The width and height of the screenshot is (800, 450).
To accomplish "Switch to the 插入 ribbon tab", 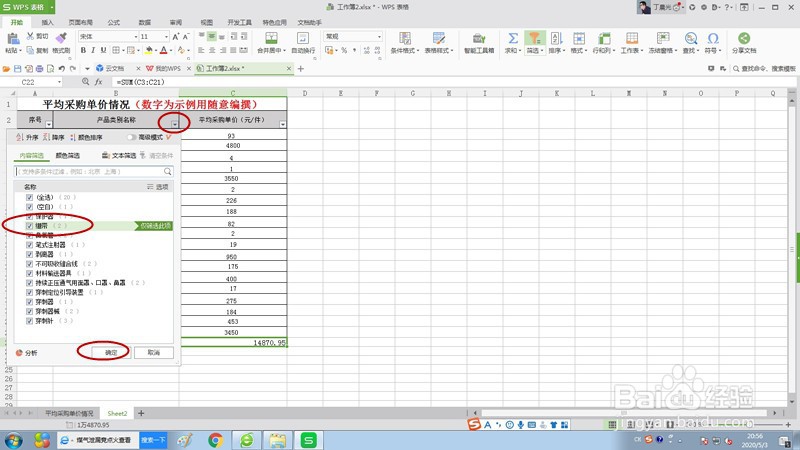I will click(x=47, y=22).
